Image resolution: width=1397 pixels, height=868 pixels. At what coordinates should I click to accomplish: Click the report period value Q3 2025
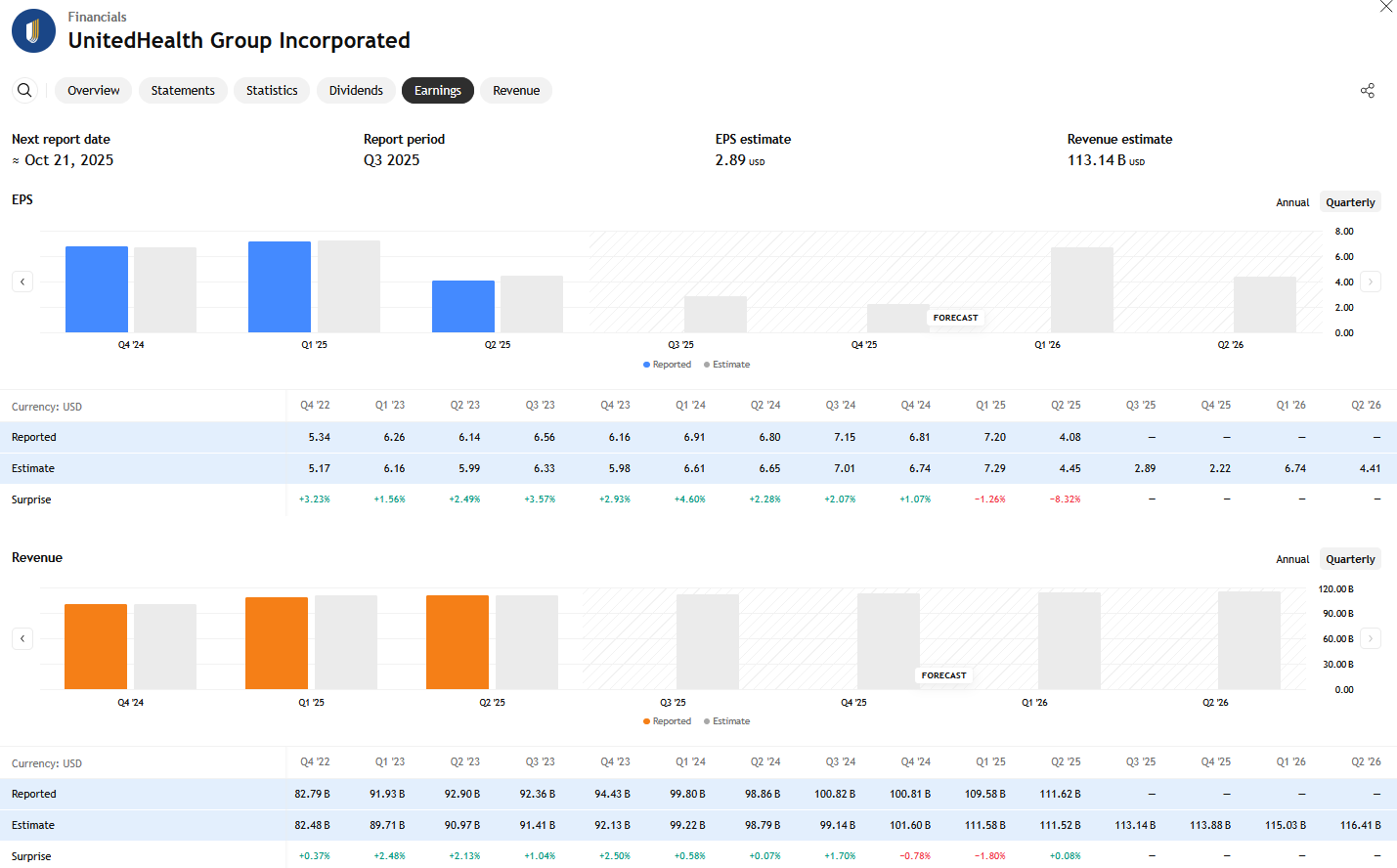click(x=392, y=160)
